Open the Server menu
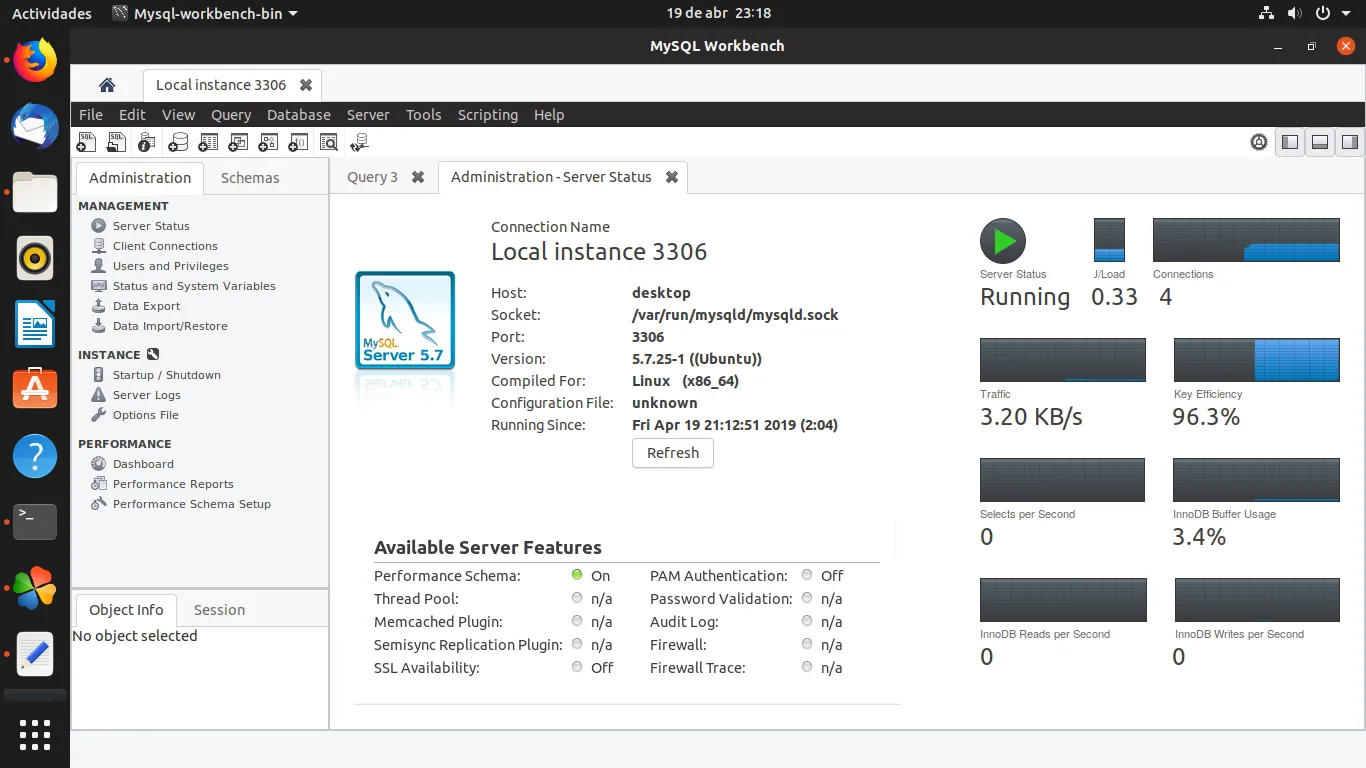 tap(368, 115)
